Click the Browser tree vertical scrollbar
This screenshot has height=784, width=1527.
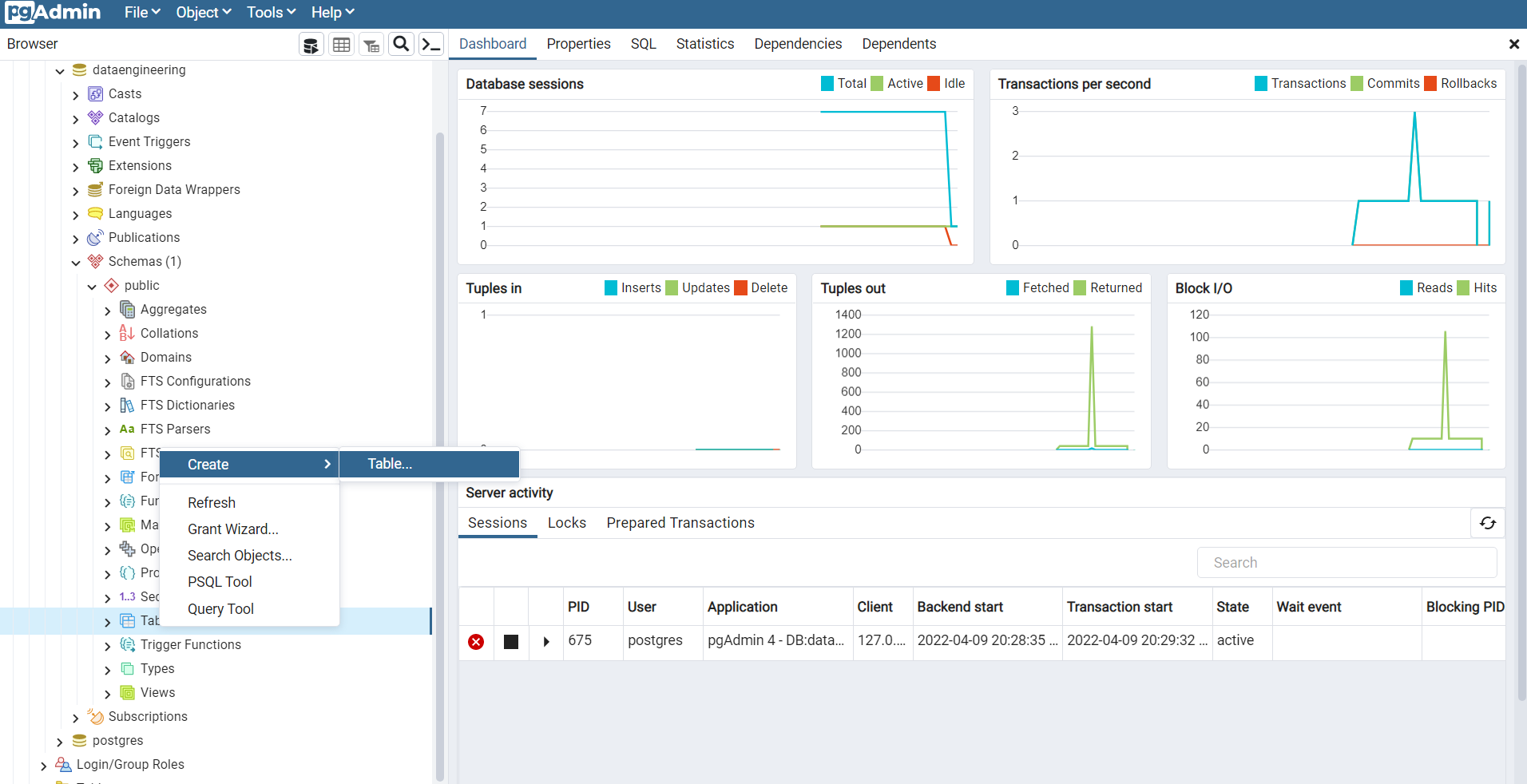[x=439, y=455]
